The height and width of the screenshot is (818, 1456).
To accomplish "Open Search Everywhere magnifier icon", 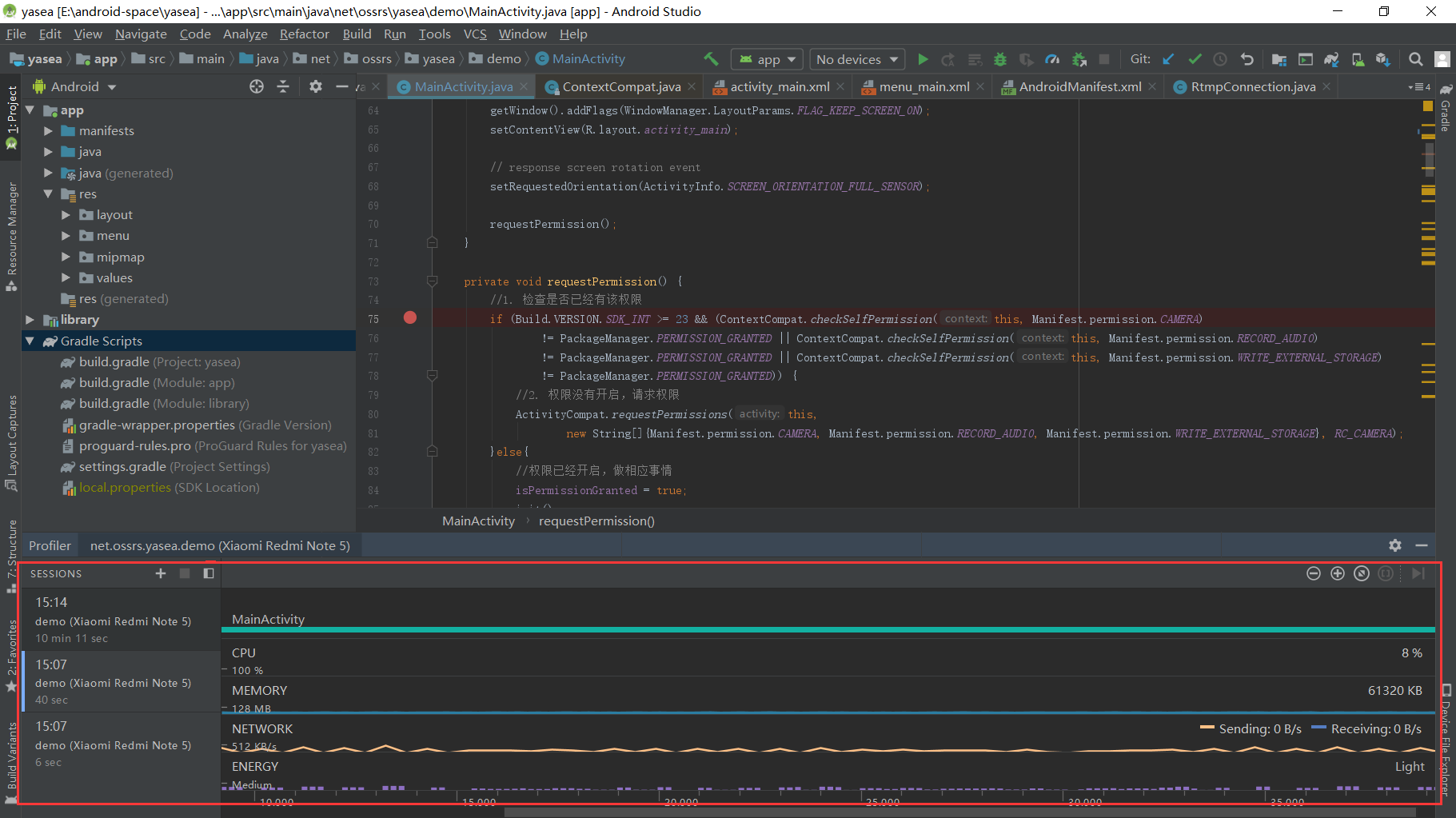I will click(x=1415, y=59).
